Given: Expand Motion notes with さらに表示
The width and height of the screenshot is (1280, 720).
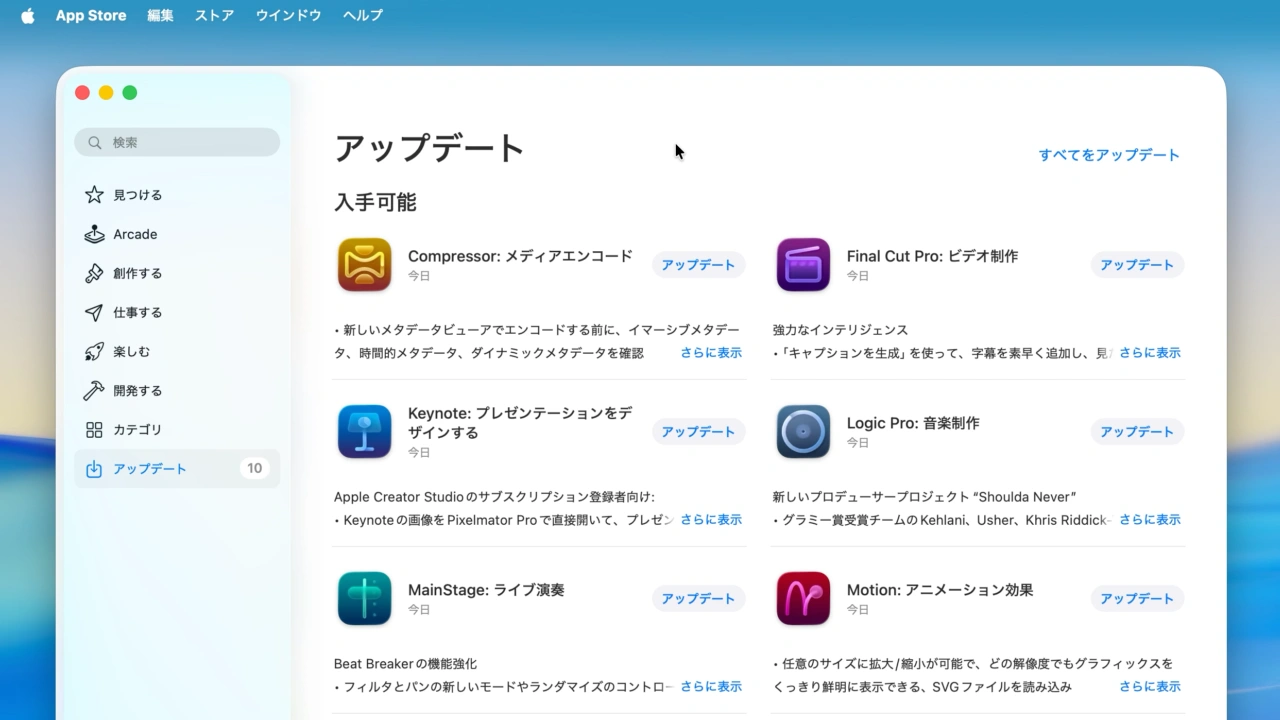Looking at the screenshot, I should [x=1150, y=687].
